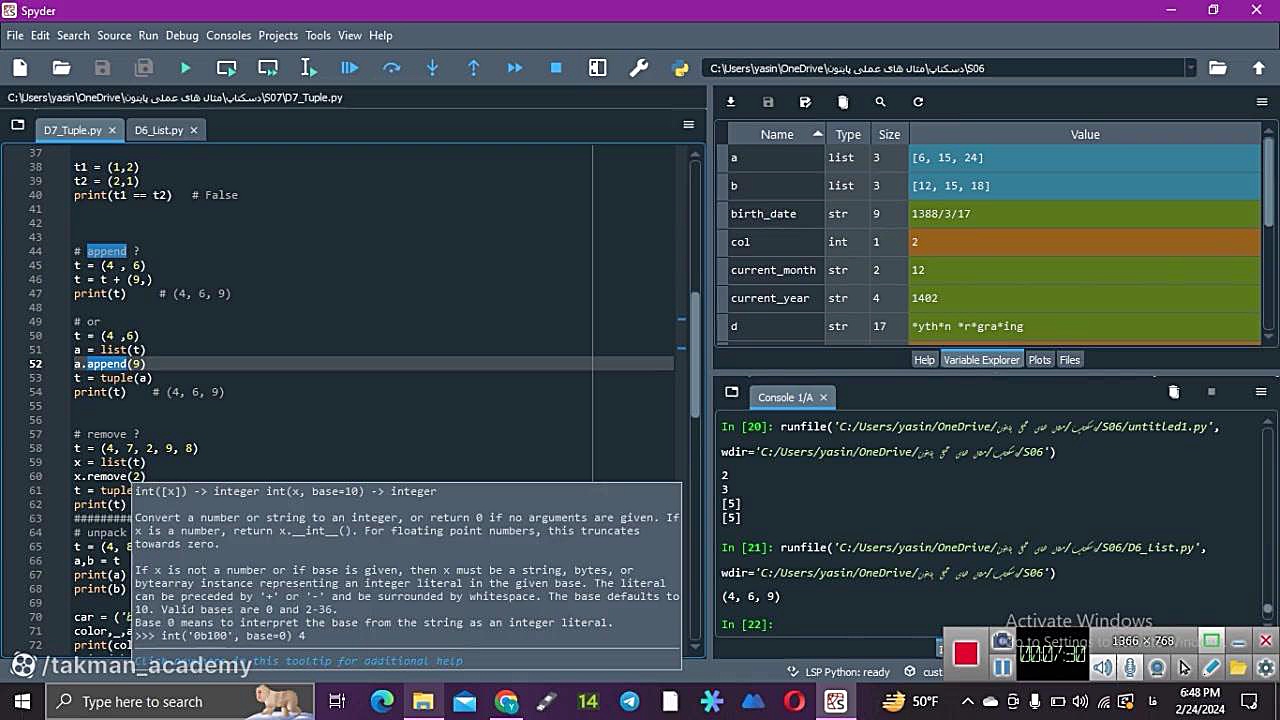
Task: Import data into Variable Explorer
Action: coord(731,102)
